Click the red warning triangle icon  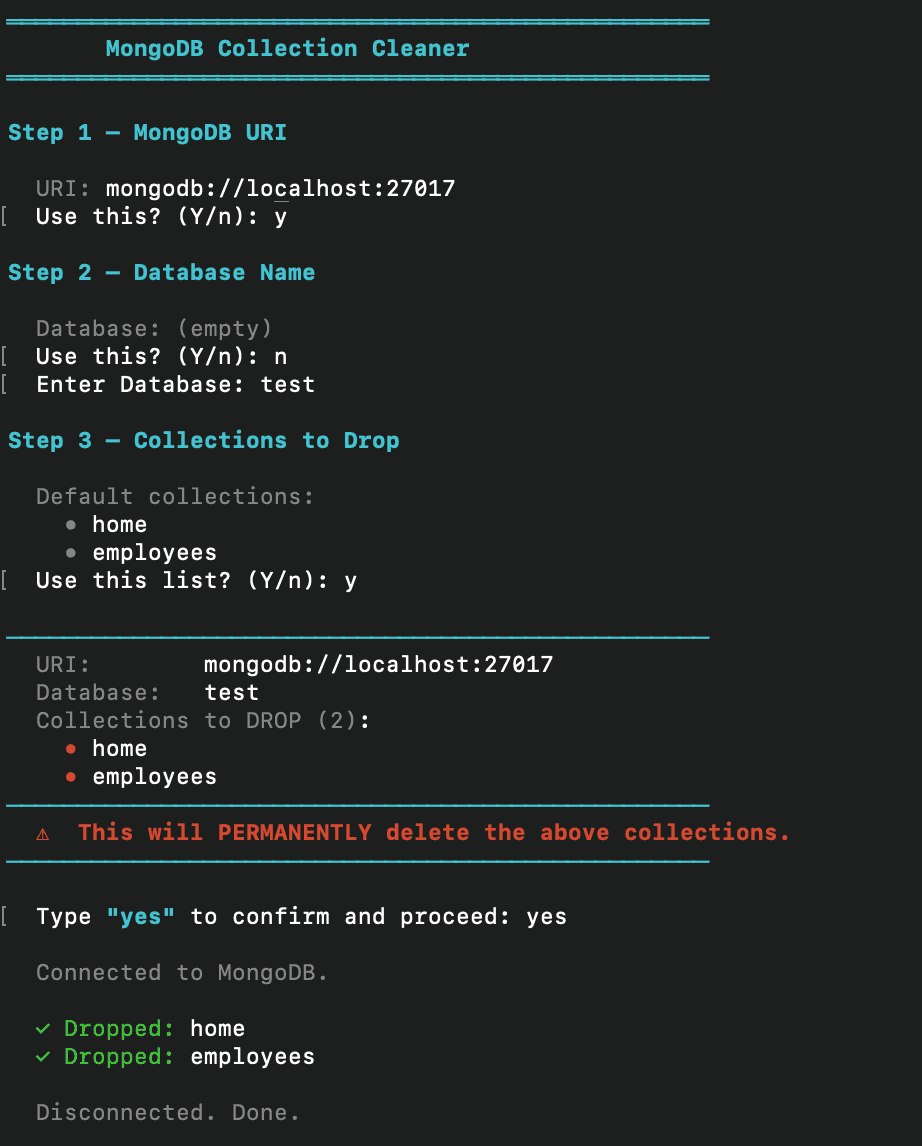[42, 834]
